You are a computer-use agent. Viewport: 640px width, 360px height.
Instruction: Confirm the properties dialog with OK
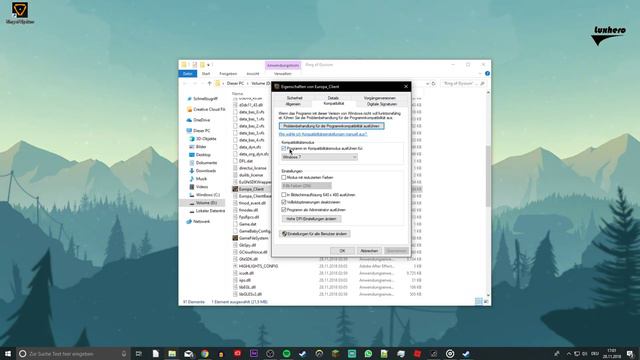coord(342,251)
